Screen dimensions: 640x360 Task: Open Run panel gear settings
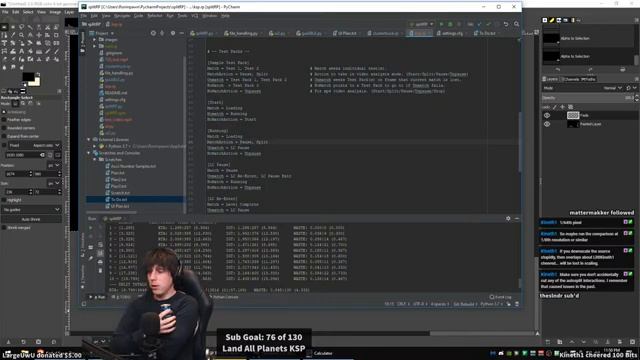pos(508,219)
